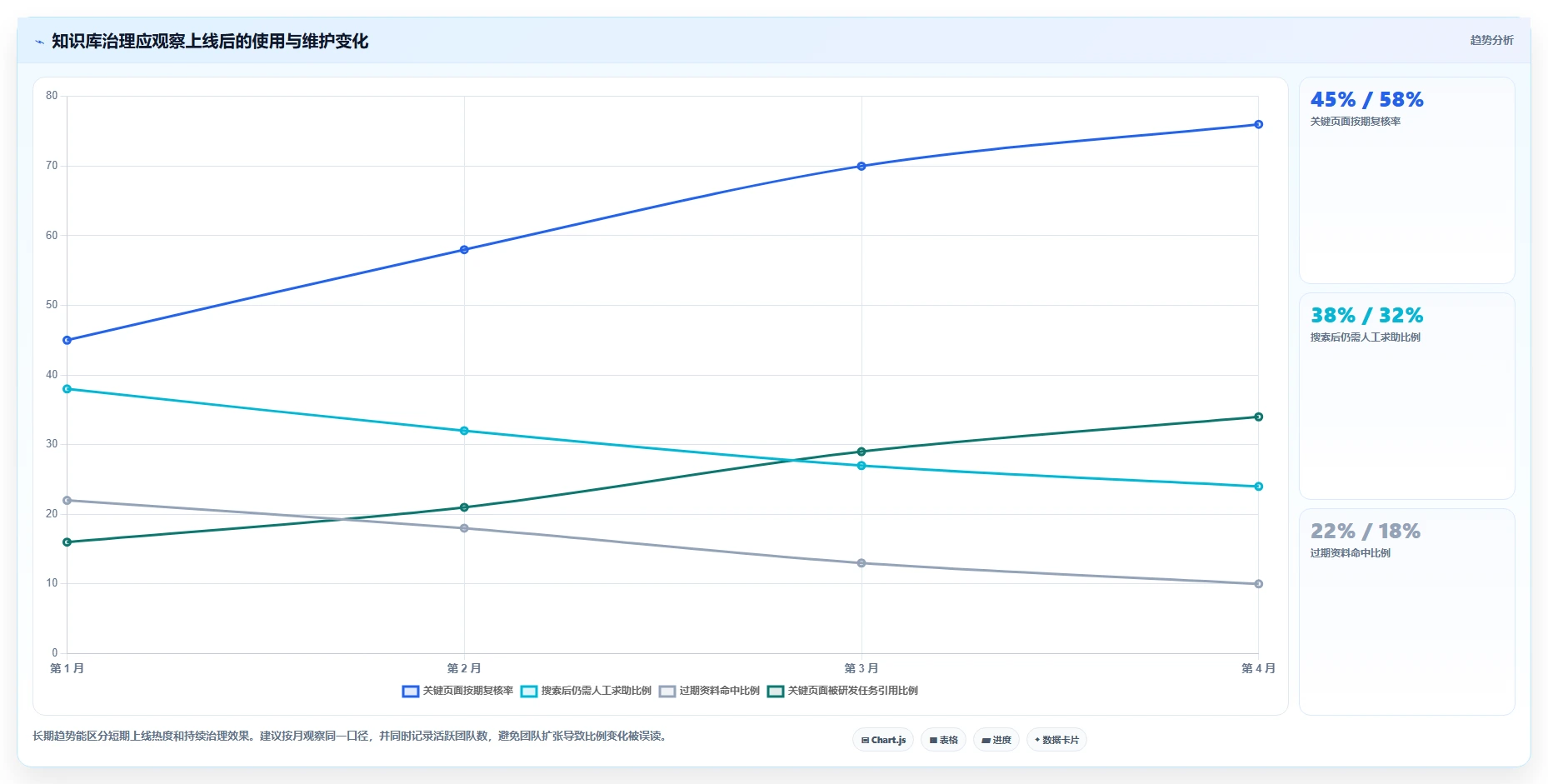This screenshot has width=1548, height=784.
Task: Click green line point at 第 3 月 (29)
Action: click(861, 452)
